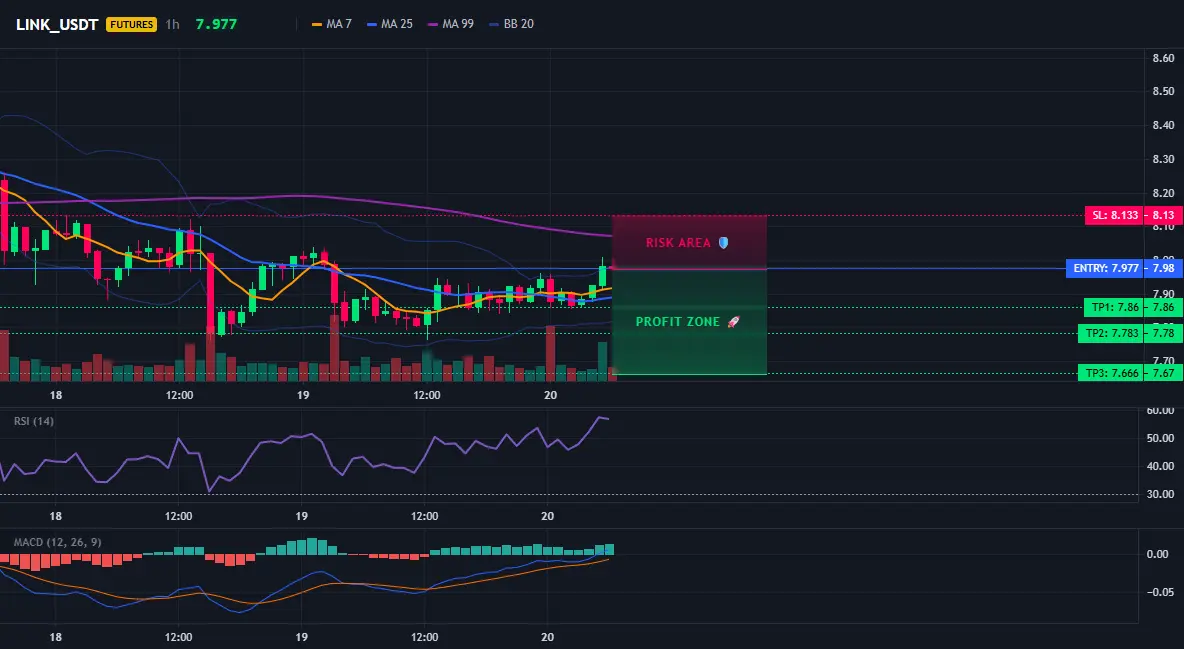This screenshot has height=649, width=1184.
Task: Click the shield icon beside RISK AREA
Action: click(x=723, y=243)
